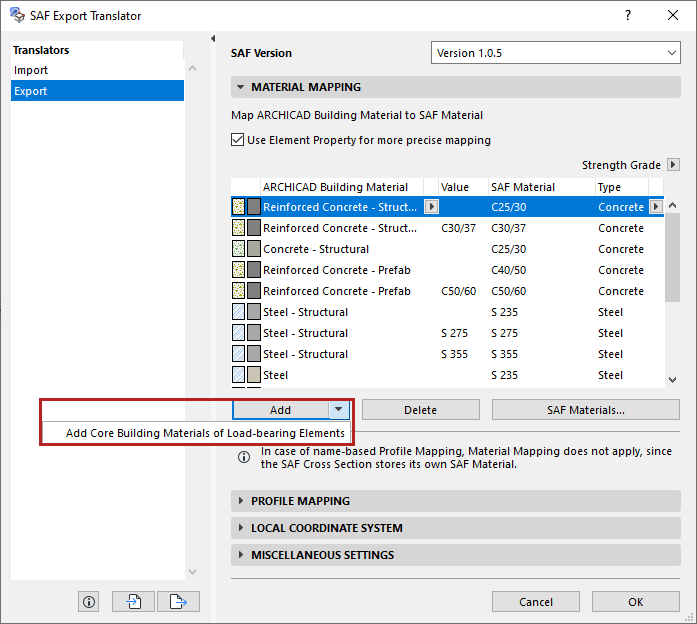Open the Add button dropdown arrow
697x624 pixels.
tap(339, 409)
